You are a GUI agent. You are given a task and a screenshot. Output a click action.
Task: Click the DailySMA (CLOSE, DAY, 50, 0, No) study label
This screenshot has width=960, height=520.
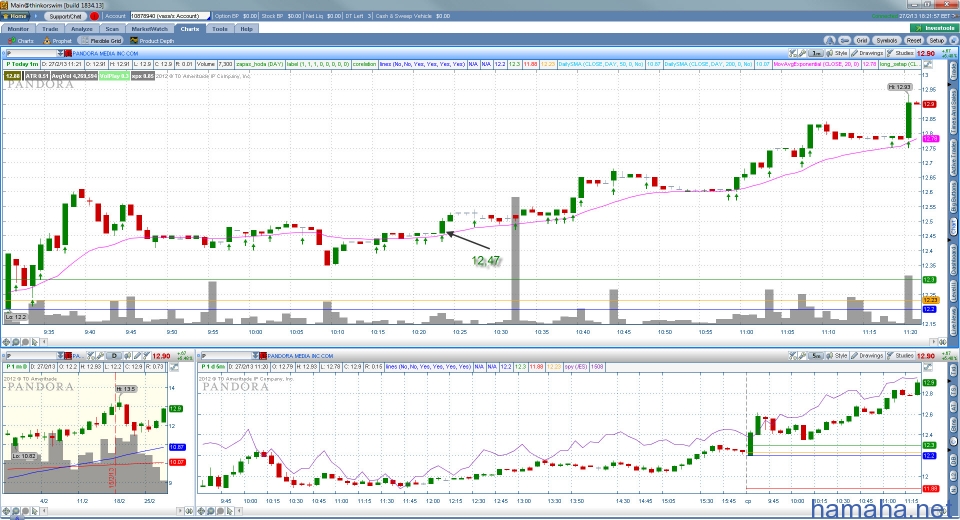pyautogui.click(x=599, y=64)
